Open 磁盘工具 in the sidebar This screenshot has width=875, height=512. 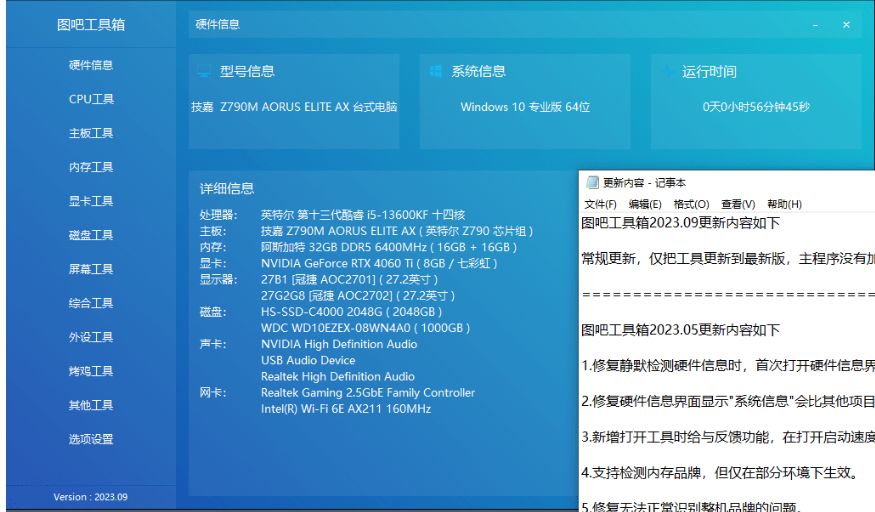(x=91, y=235)
